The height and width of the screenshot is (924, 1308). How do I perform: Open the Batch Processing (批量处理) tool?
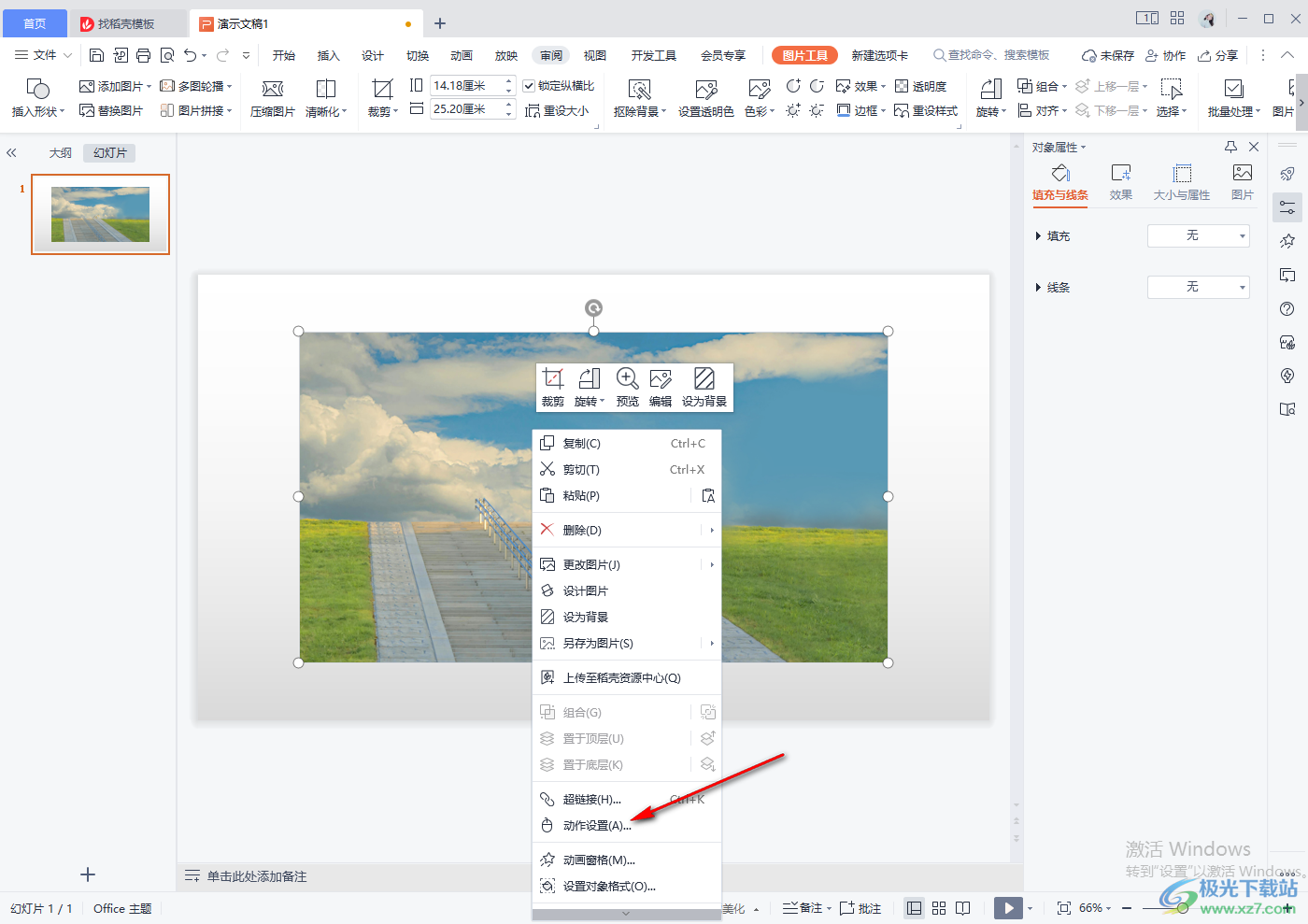click(x=1233, y=97)
